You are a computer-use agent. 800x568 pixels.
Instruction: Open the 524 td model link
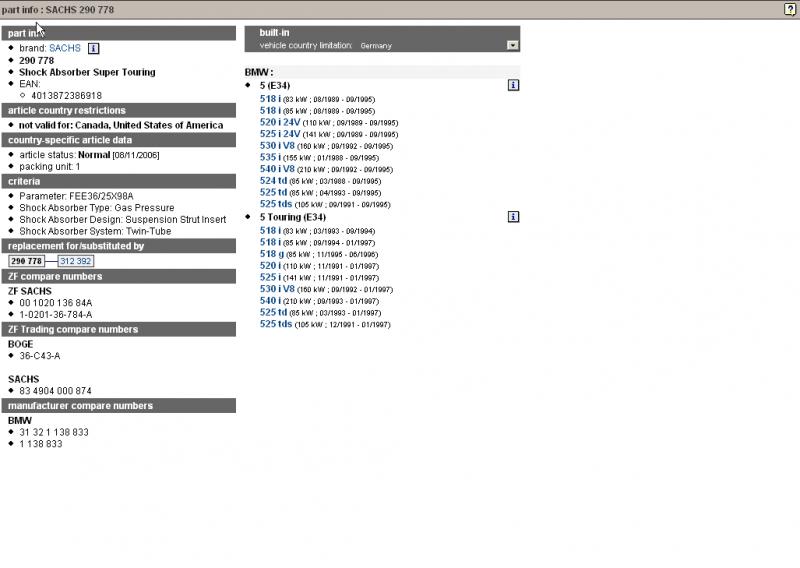273,180
